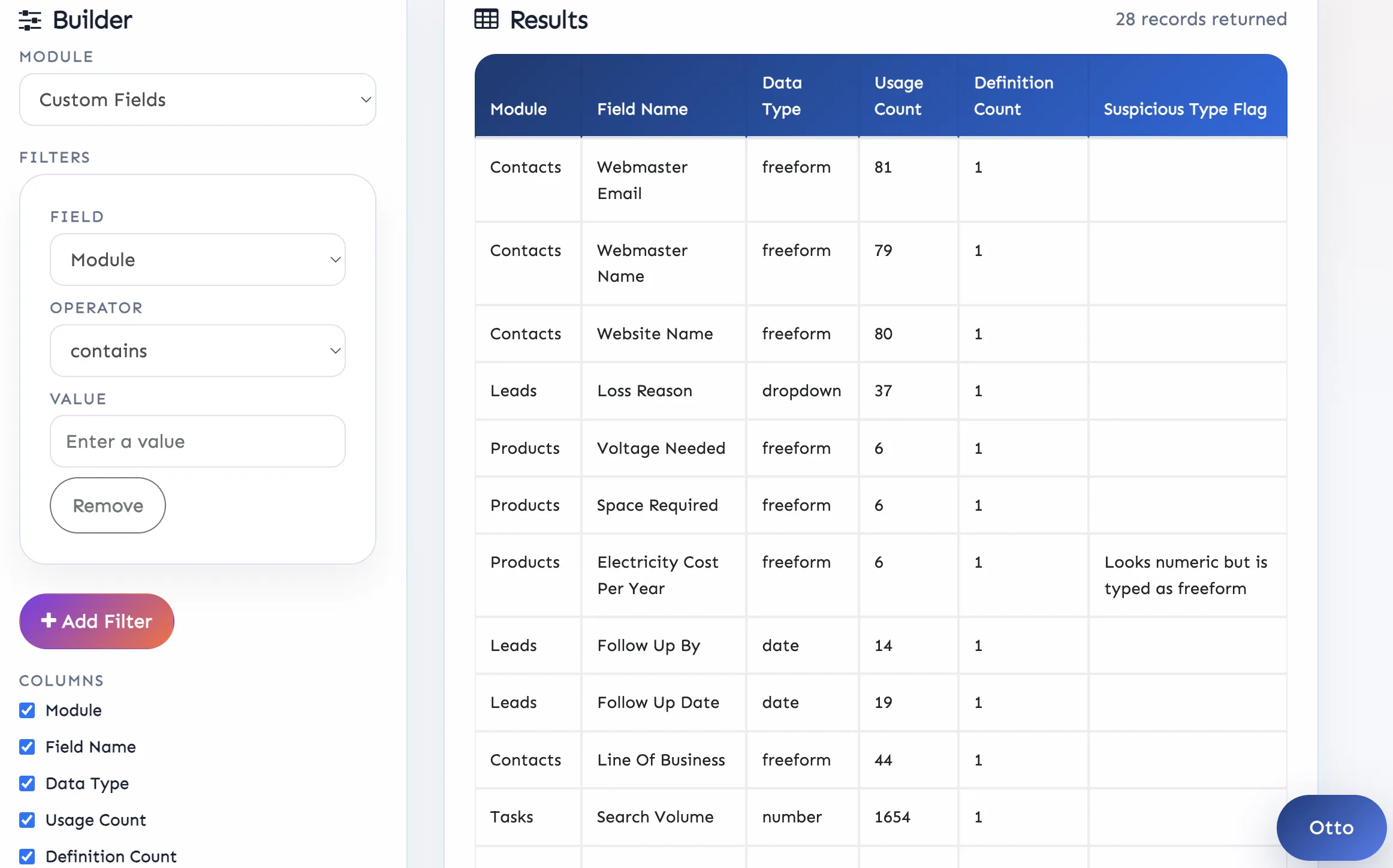Click the Follow Up By cell
The height and width of the screenshot is (868, 1393).
[x=664, y=646]
